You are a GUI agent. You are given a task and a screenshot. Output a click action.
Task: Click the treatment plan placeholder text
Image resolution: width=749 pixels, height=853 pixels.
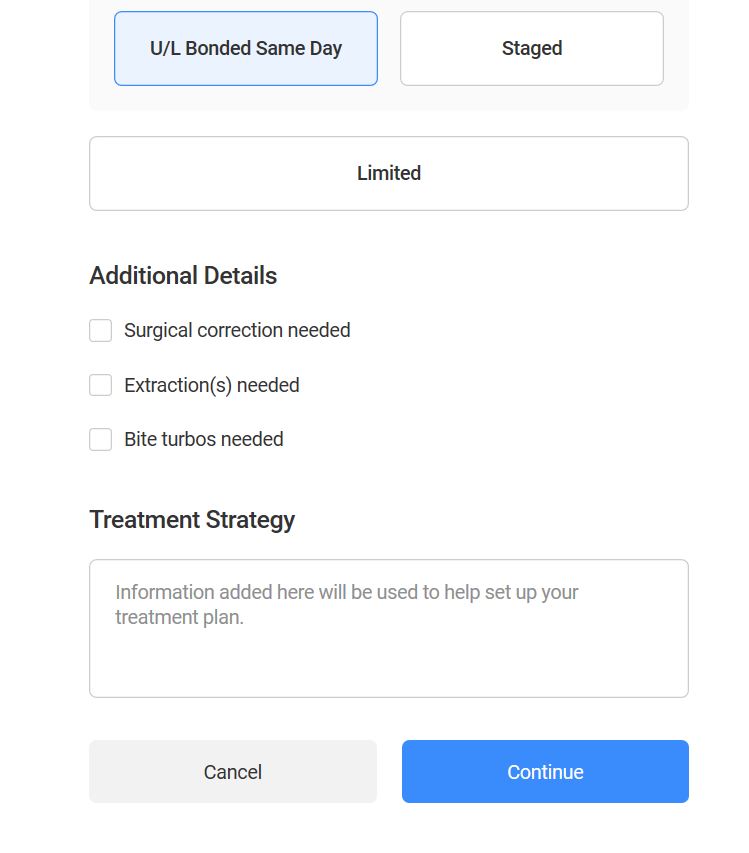coord(346,604)
